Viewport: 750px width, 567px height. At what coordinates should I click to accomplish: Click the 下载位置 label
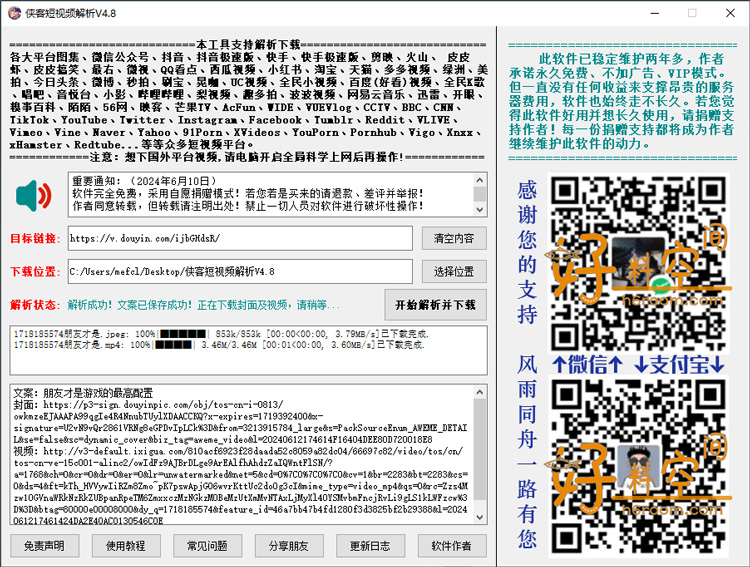(x=35, y=272)
